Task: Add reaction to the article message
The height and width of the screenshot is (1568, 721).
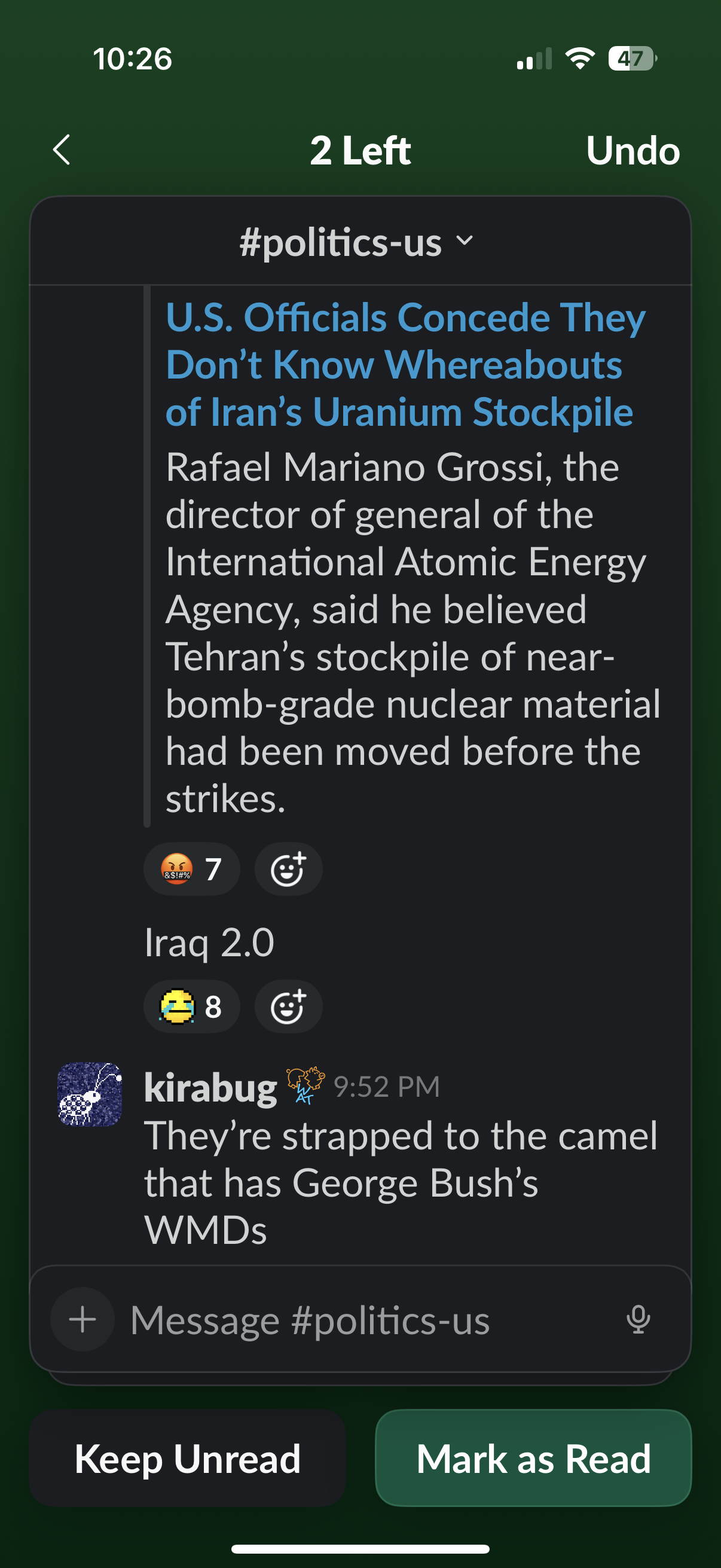Action: [288, 868]
